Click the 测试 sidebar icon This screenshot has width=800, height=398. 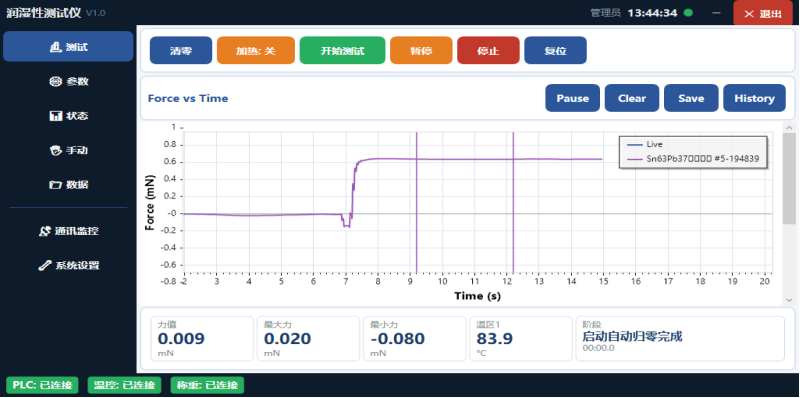click(x=55, y=47)
